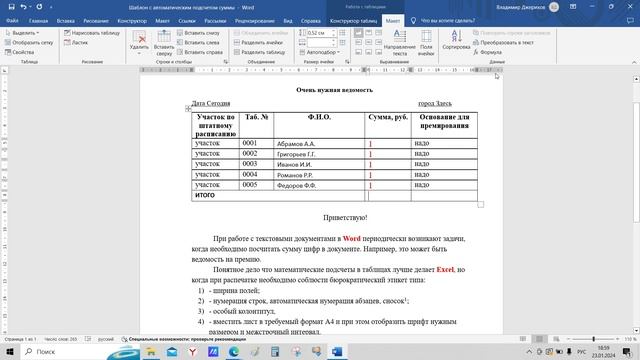Viewport: 640px width, 360px height.
Task: Toggle Отобразить сетку gridlines view
Action: click(29, 42)
